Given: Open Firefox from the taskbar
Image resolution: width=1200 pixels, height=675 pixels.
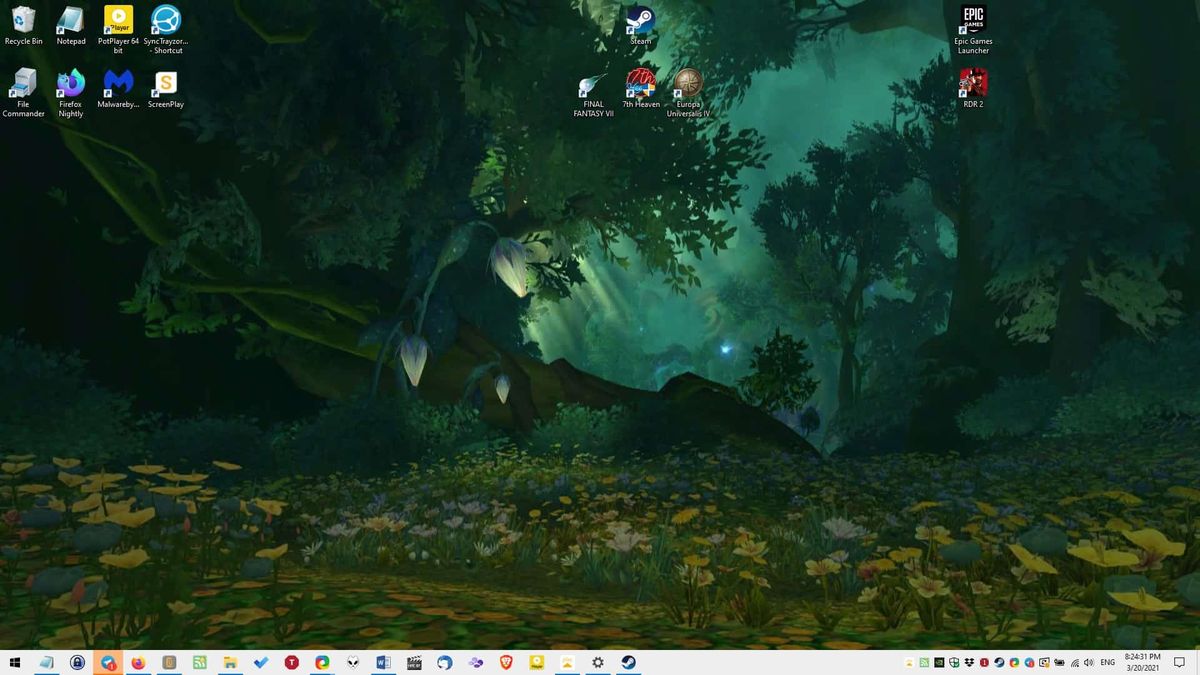Looking at the screenshot, I should pyautogui.click(x=138, y=662).
